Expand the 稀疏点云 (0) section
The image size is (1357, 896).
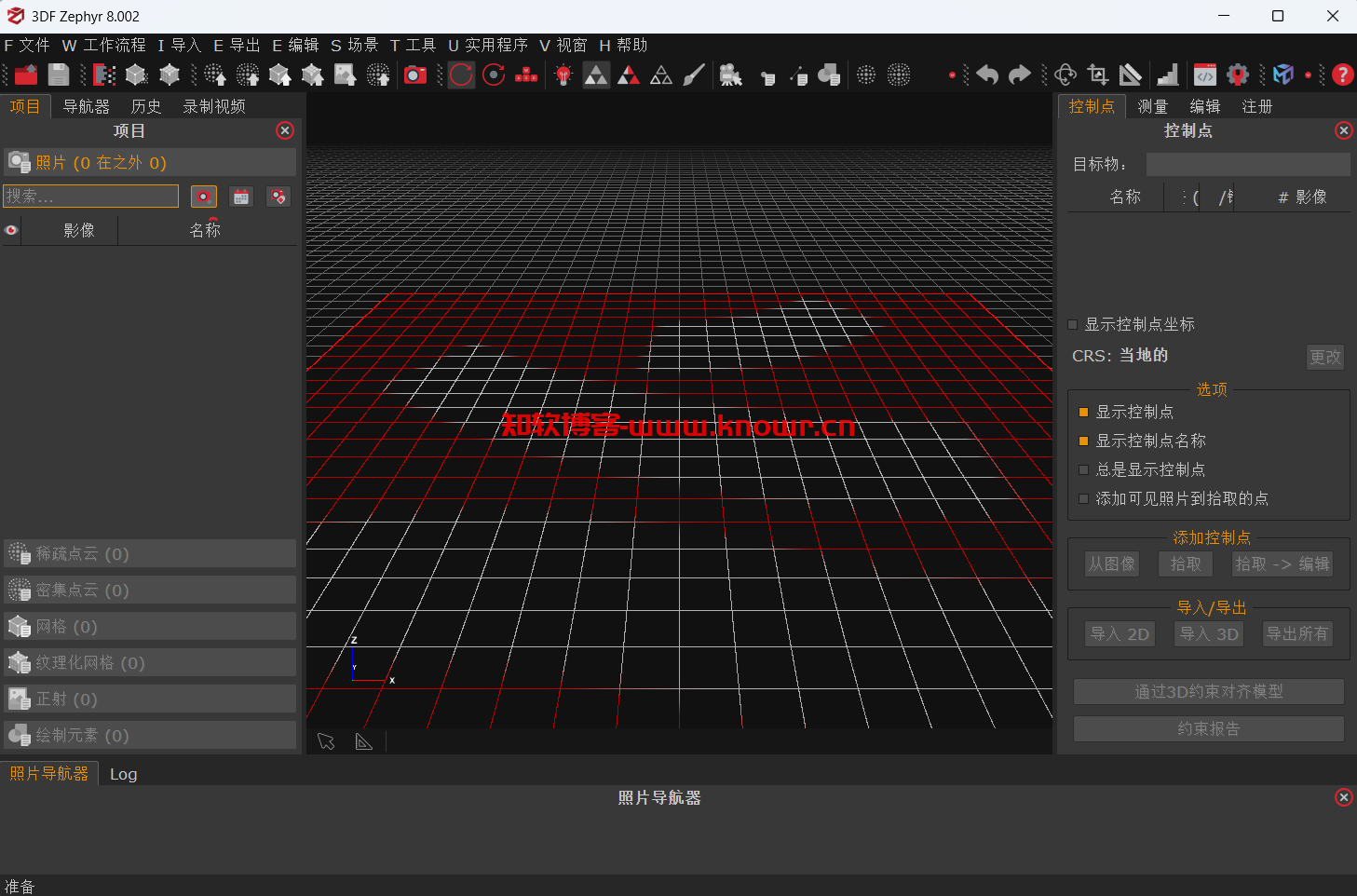150,553
